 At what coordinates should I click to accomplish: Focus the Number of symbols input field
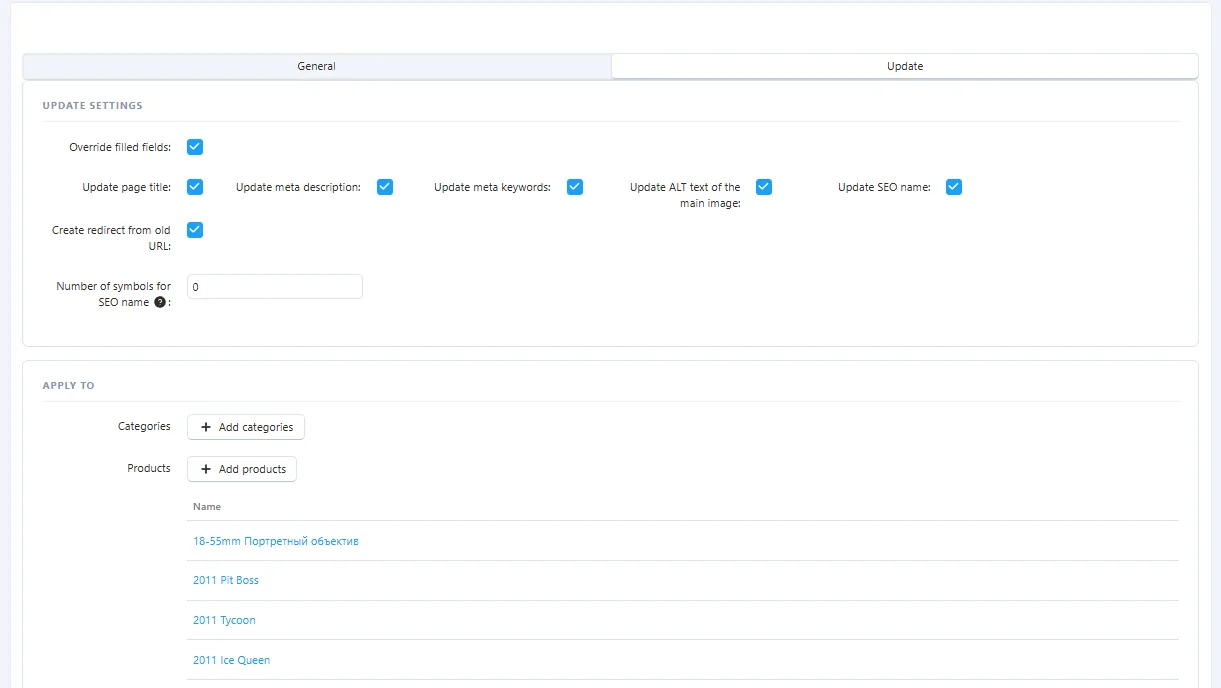(x=275, y=287)
